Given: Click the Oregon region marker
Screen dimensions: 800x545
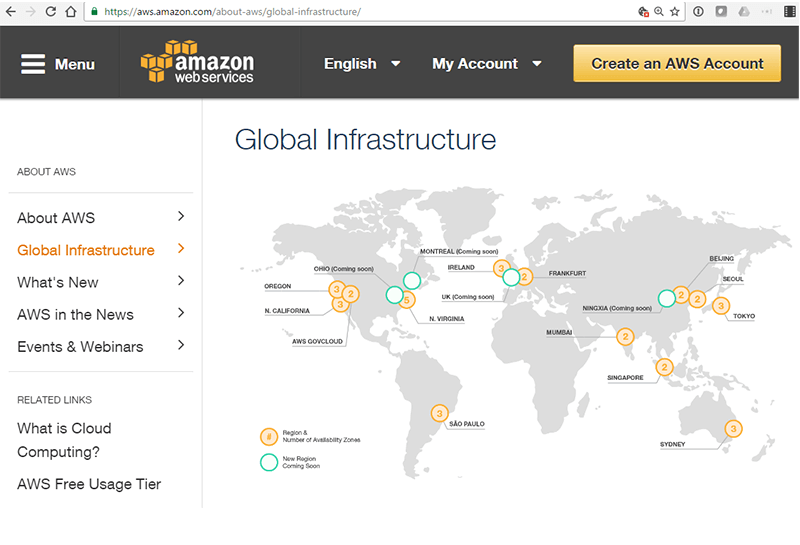Looking at the screenshot, I should (336, 289).
